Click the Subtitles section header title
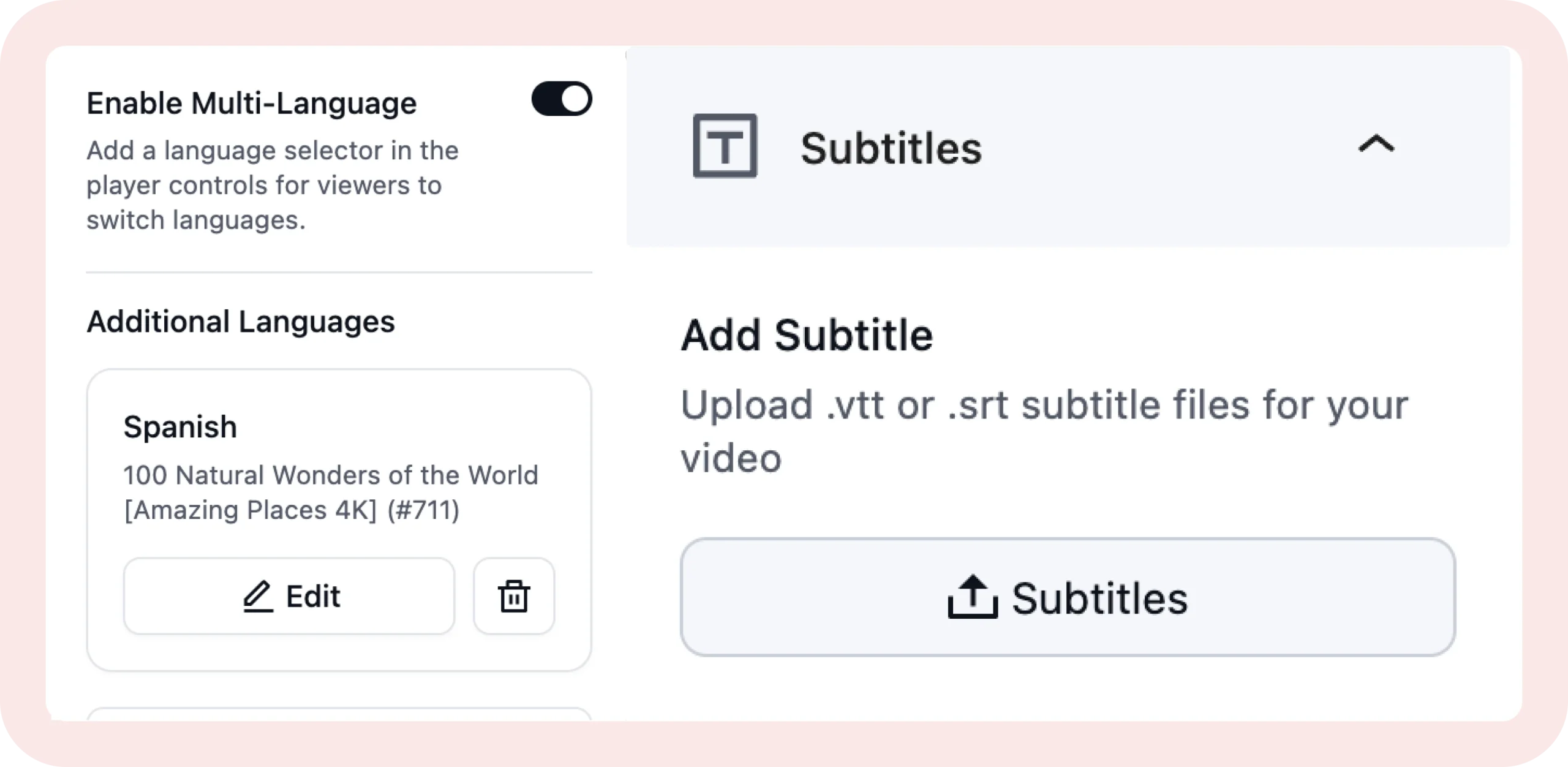1568x767 pixels. coord(891,148)
